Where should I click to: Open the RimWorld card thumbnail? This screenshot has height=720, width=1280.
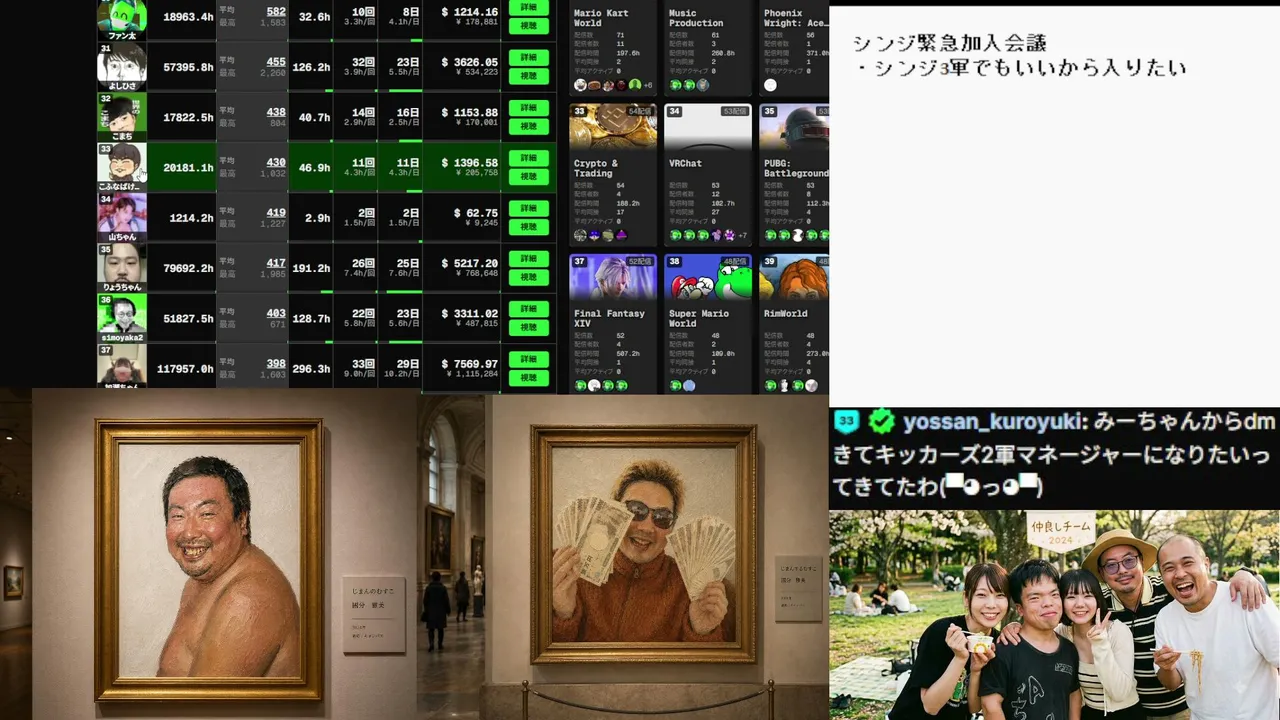[x=795, y=277]
